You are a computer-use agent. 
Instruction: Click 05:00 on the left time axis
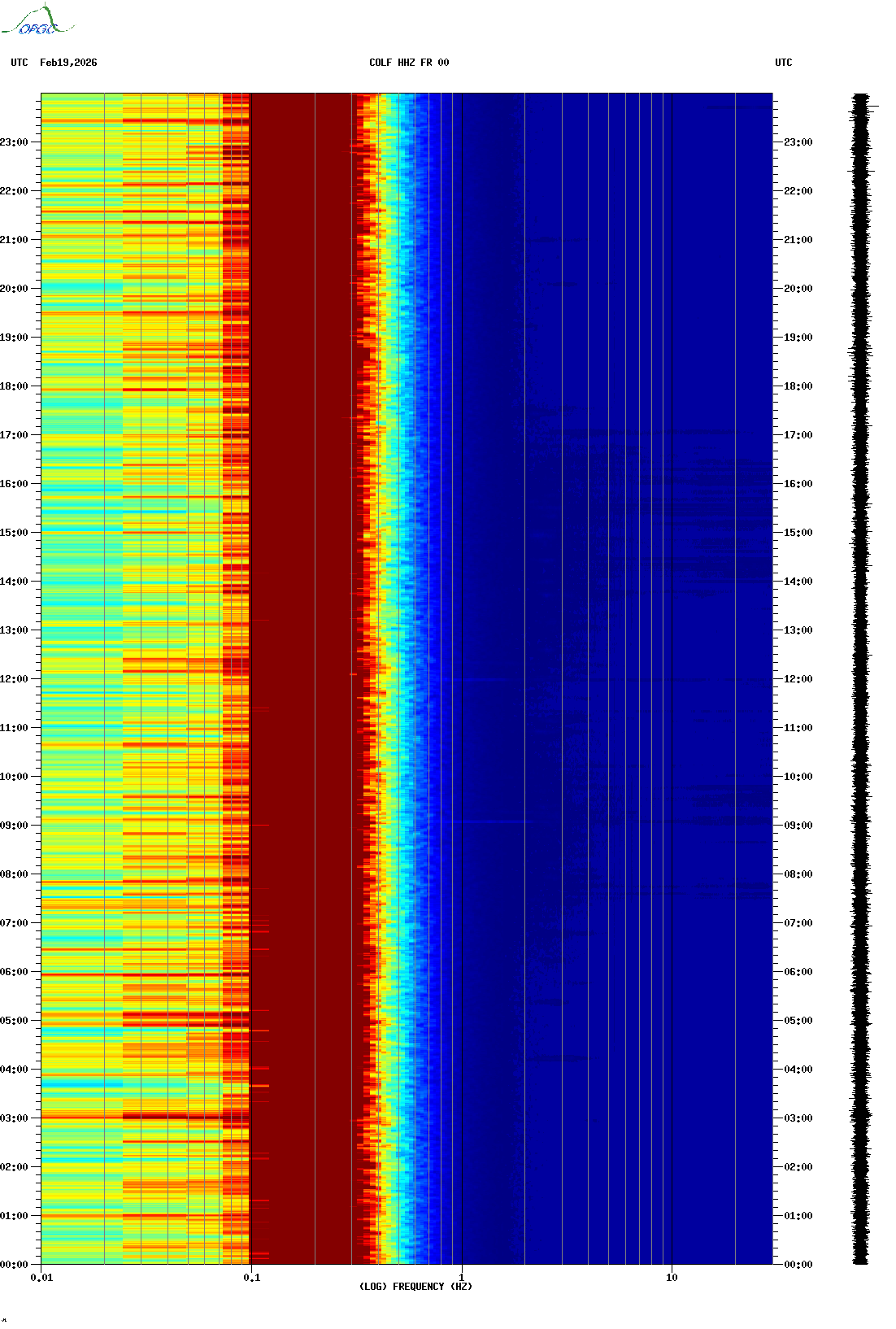pyautogui.click(x=14, y=1021)
